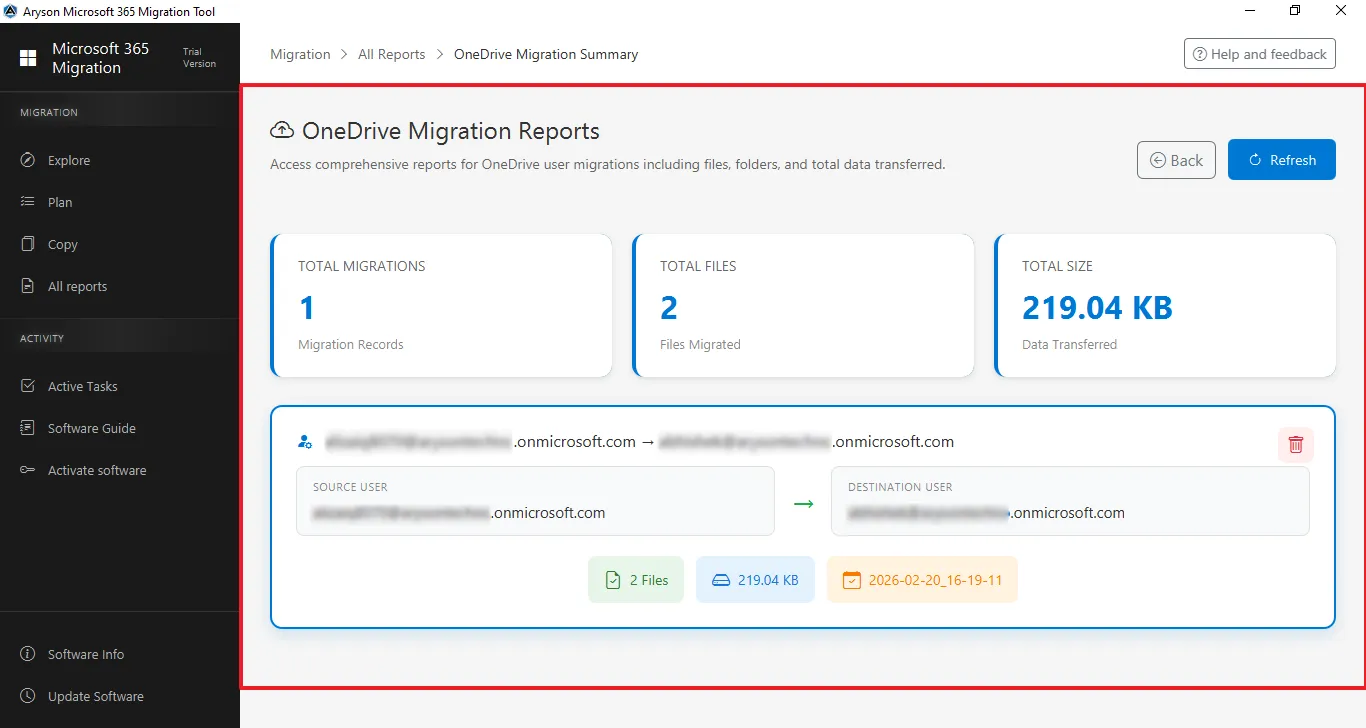
Task: Open All reports from the sidebar
Action: pos(77,286)
